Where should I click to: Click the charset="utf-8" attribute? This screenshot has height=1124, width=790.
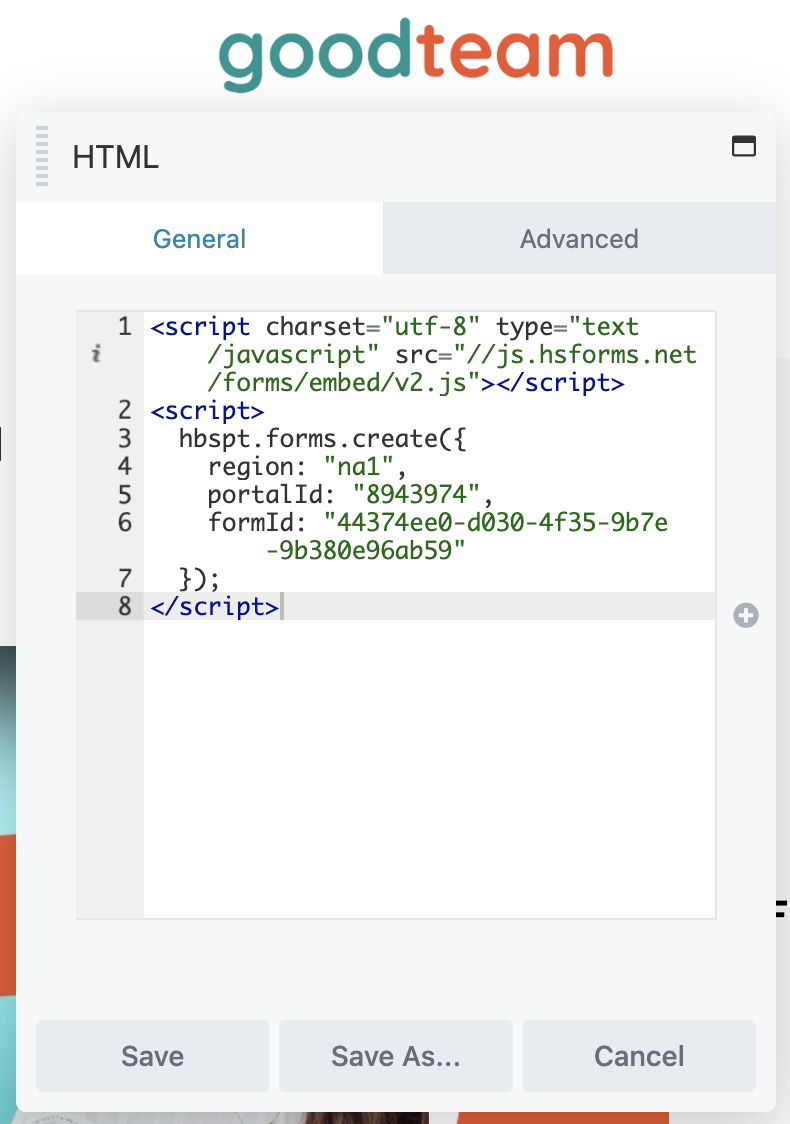click(x=373, y=327)
